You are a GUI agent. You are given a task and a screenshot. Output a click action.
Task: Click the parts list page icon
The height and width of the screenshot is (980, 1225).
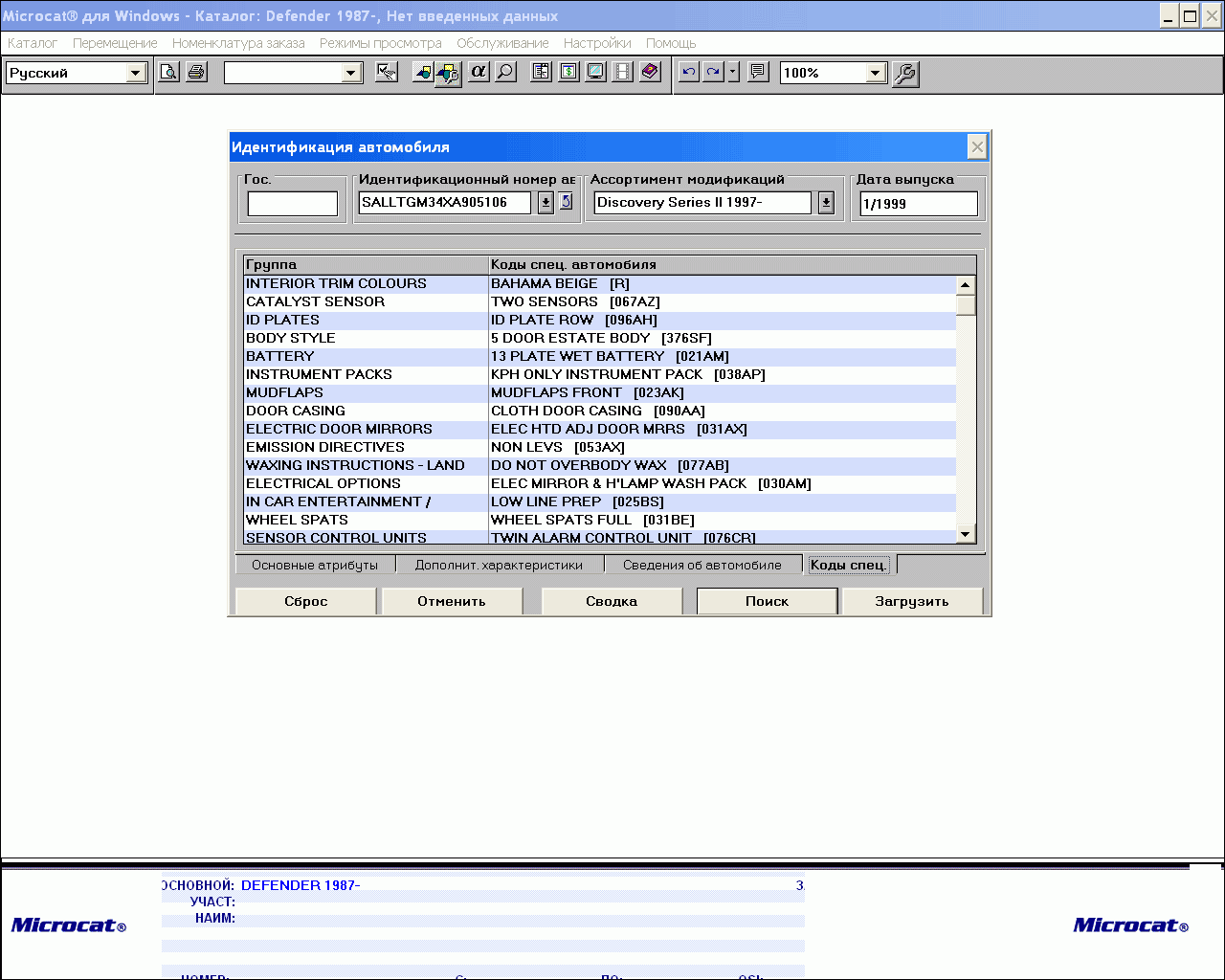pyautogui.click(x=541, y=72)
